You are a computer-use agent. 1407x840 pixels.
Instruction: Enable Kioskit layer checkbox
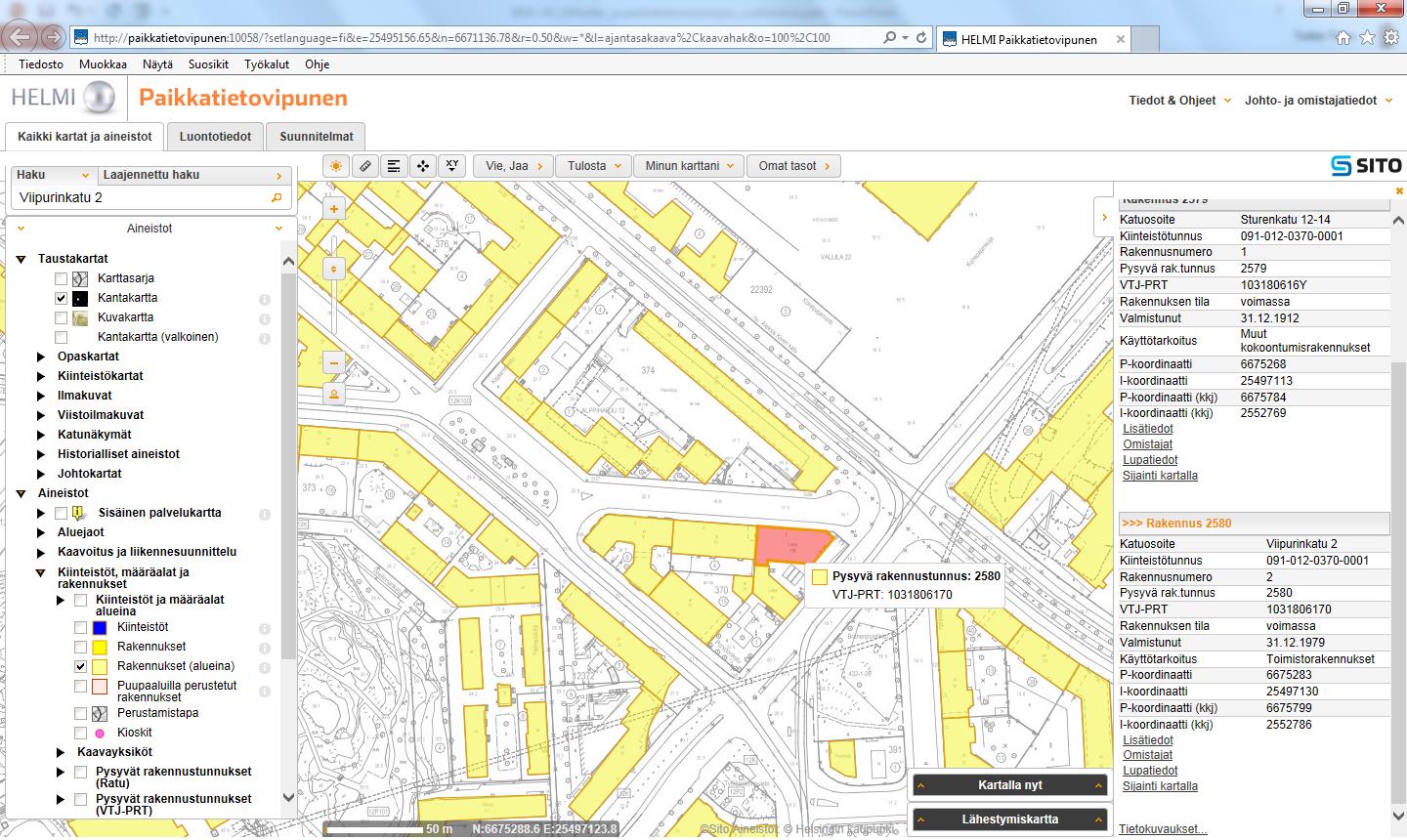coord(81,733)
